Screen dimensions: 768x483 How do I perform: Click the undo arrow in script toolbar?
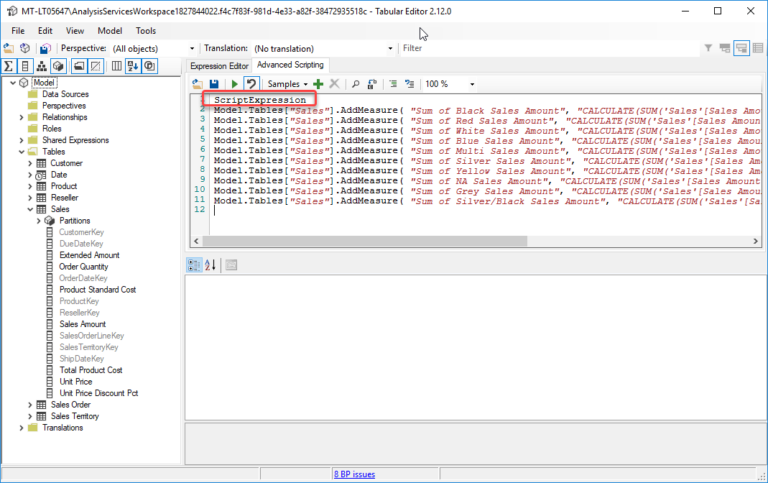tap(251, 84)
